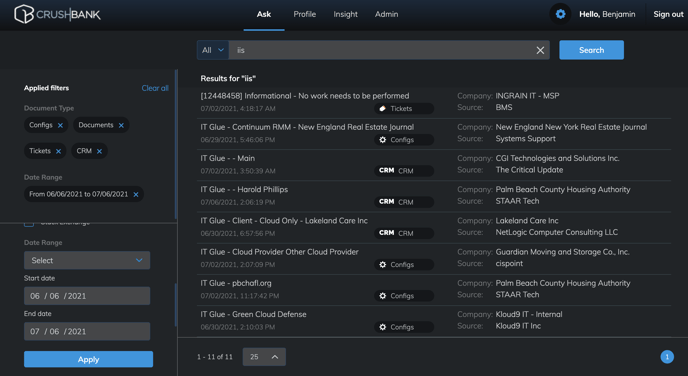The height and width of the screenshot is (376, 688).
Task: Open result IT Glue - Cloud Provider Other Cloud Provider
Action: click(280, 252)
